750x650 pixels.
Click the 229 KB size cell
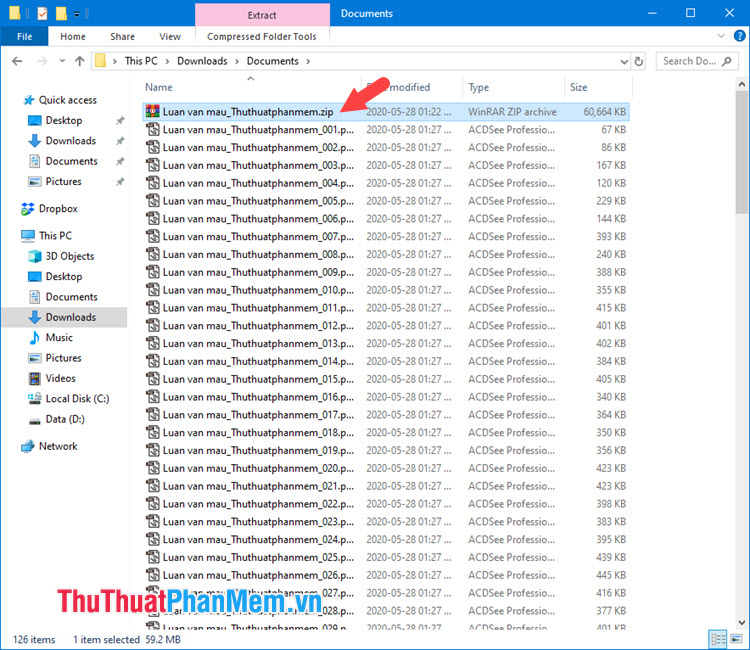pyautogui.click(x=611, y=201)
